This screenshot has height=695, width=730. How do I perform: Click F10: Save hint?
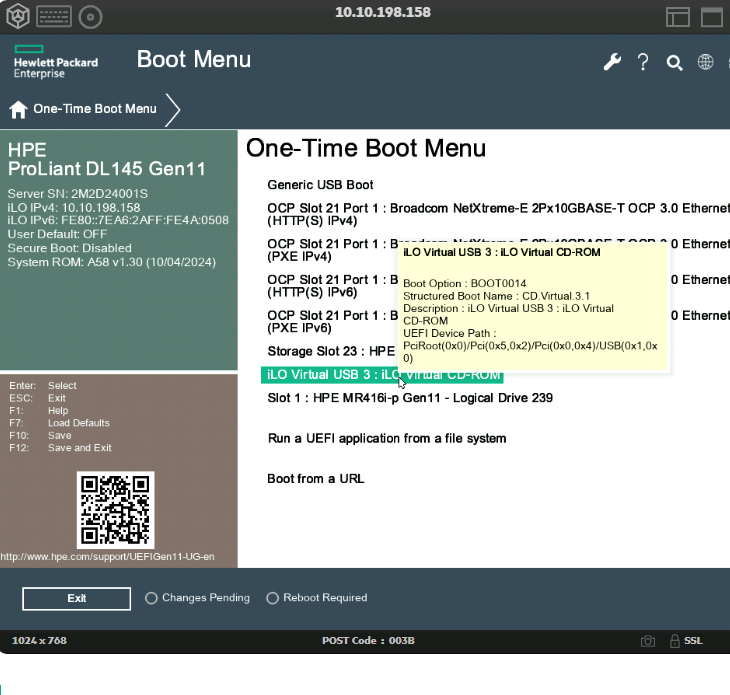(x=41, y=436)
